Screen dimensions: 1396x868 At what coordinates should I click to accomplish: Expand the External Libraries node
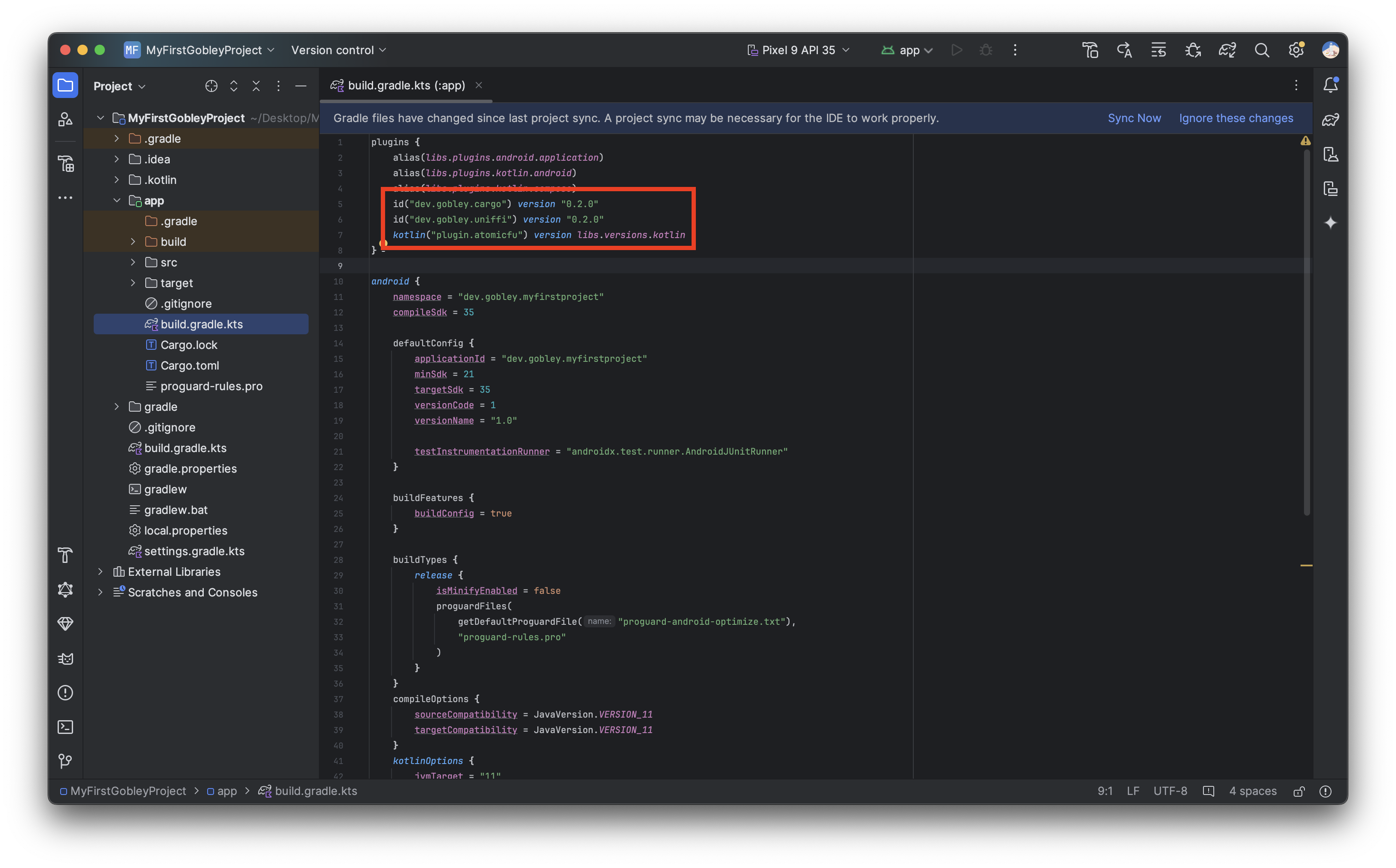tap(101, 572)
